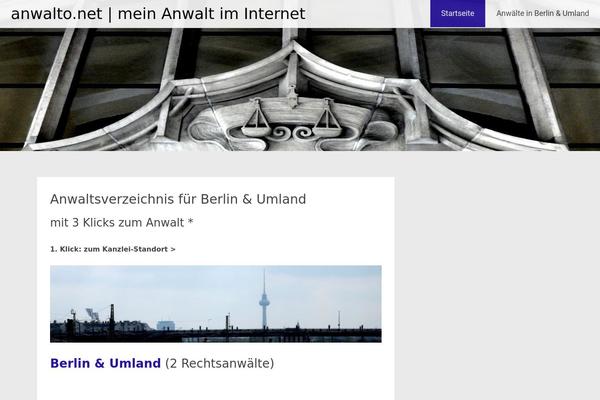The image size is (600, 400).
Task: Click the mit 3 Klicks zum Anwalt subtitle
Action: (x=122, y=222)
